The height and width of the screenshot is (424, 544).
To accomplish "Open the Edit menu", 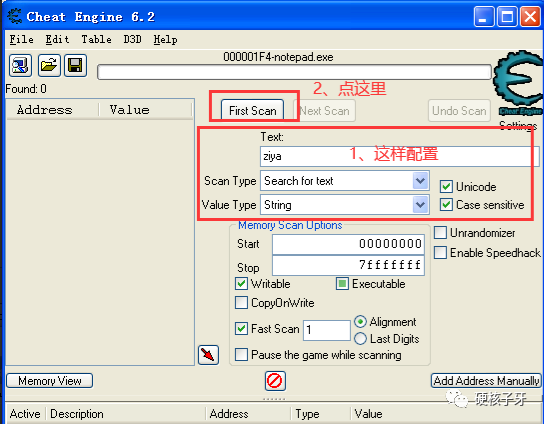I will coord(57,39).
